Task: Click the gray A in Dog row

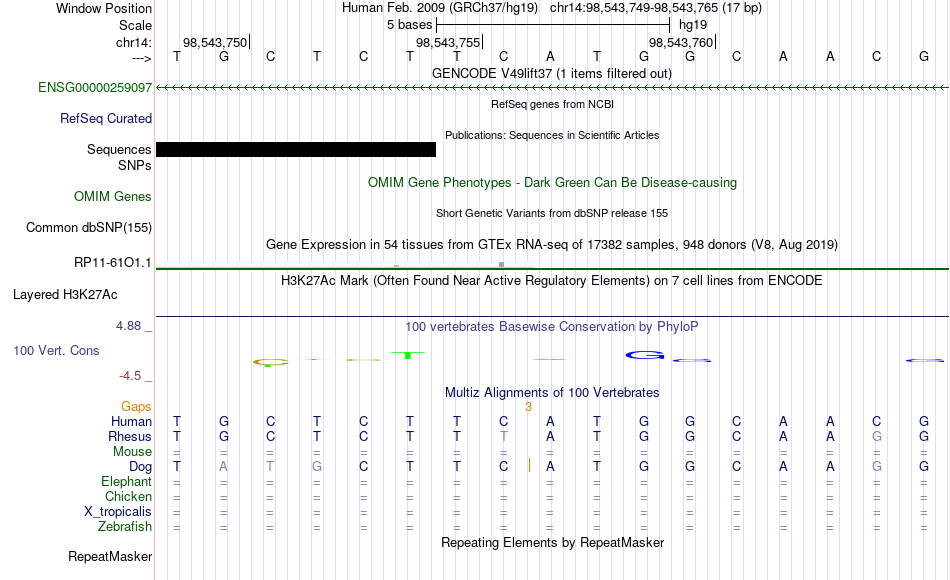Action: coord(224,467)
